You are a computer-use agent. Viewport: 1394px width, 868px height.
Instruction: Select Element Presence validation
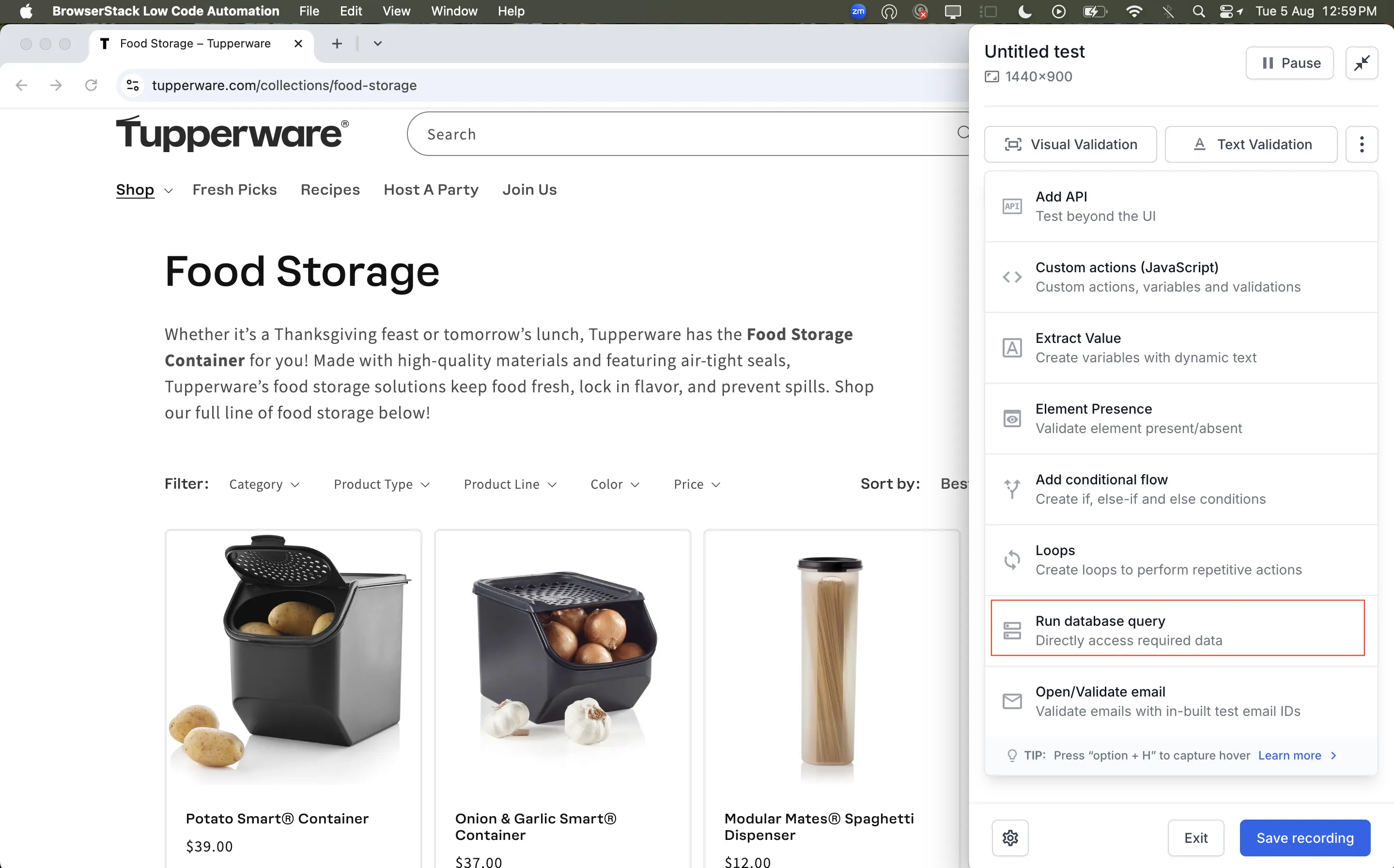pos(1180,418)
